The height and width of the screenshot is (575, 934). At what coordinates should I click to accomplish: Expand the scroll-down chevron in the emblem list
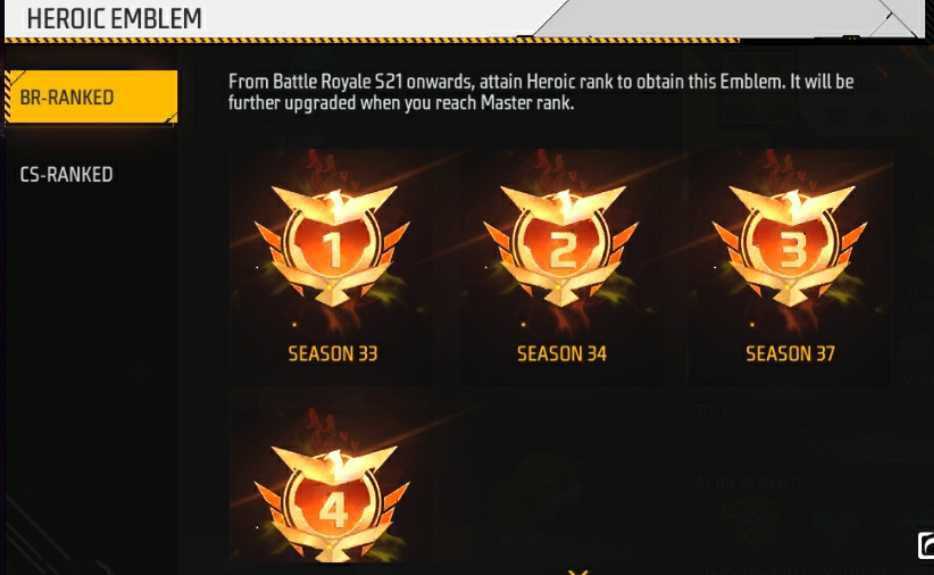(x=578, y=571)
